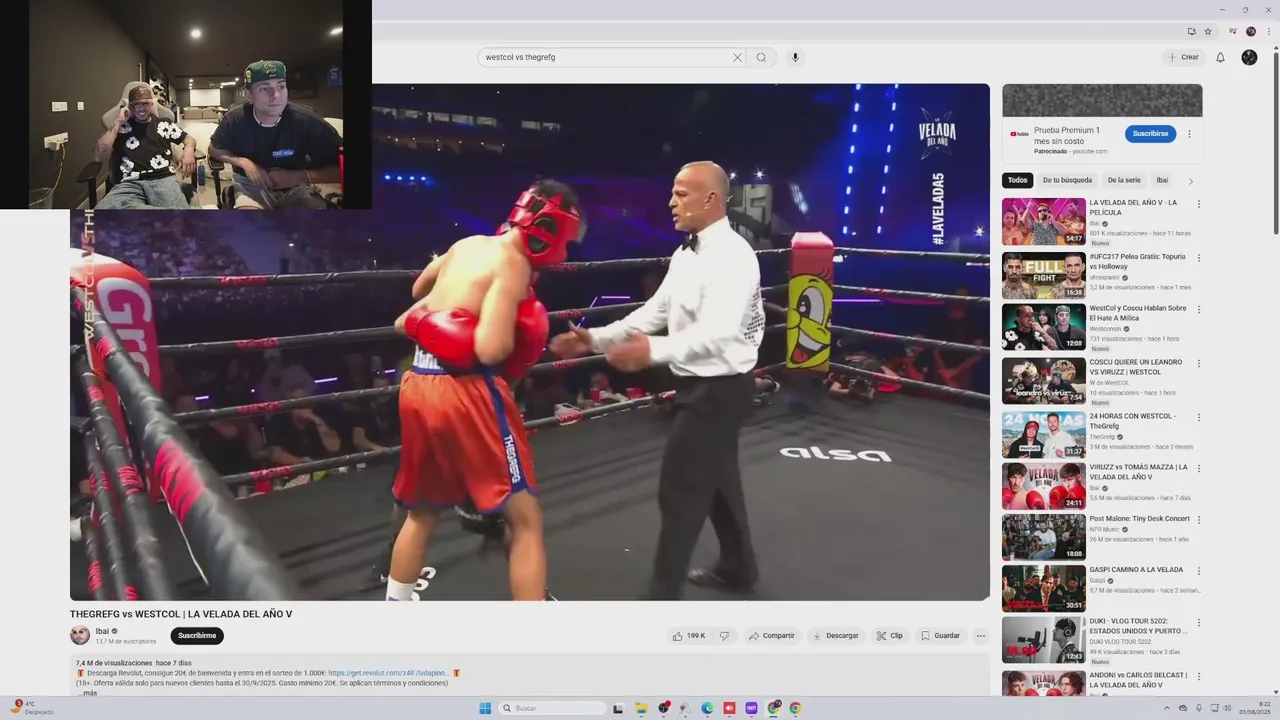
Task: Open VIRUZZ vs TOMÁS MAZZA thumbnail
Action: pyautogui.click(x=1043, y=486)
